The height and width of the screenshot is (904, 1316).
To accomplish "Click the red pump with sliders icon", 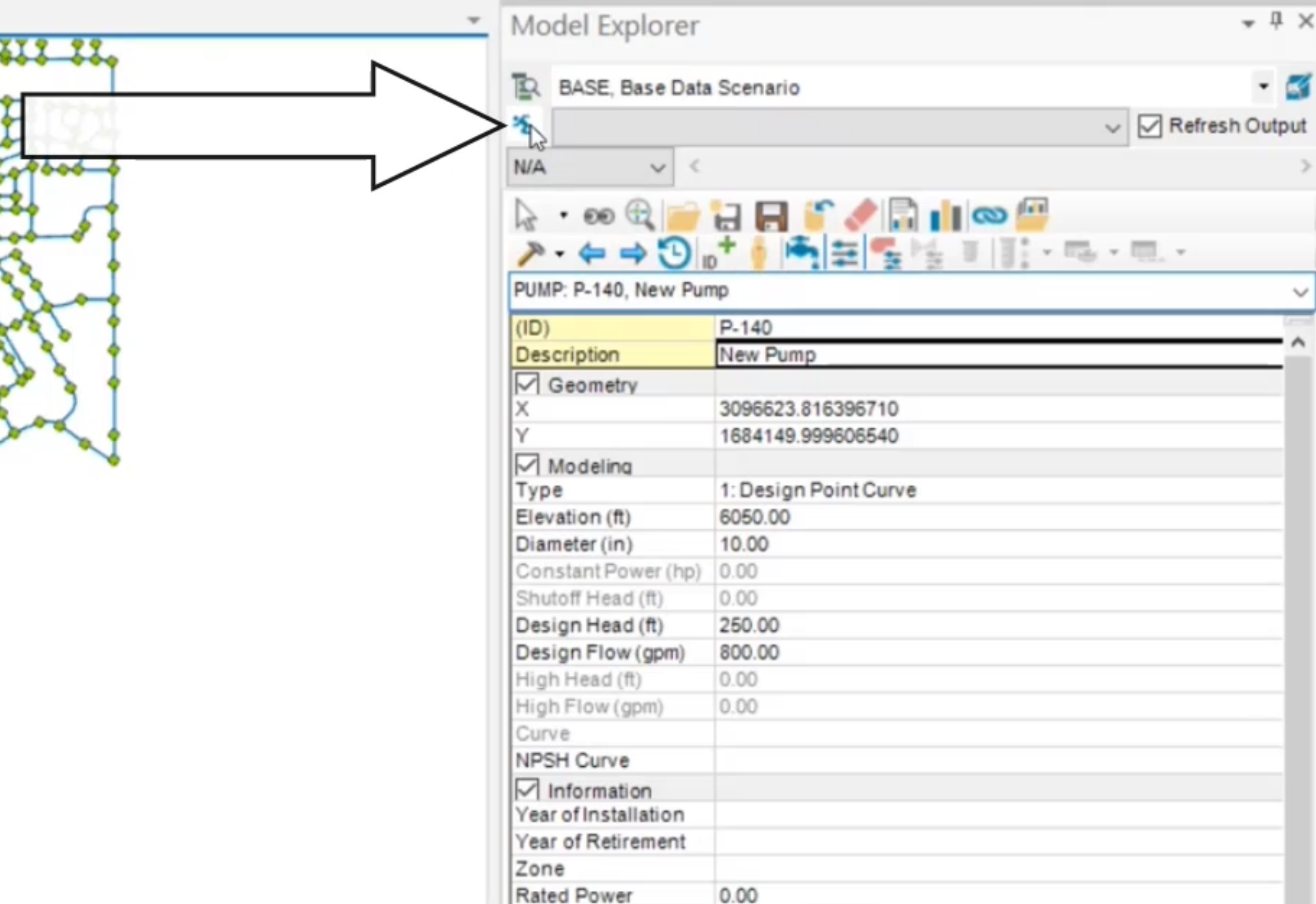I will coord(886,253).
